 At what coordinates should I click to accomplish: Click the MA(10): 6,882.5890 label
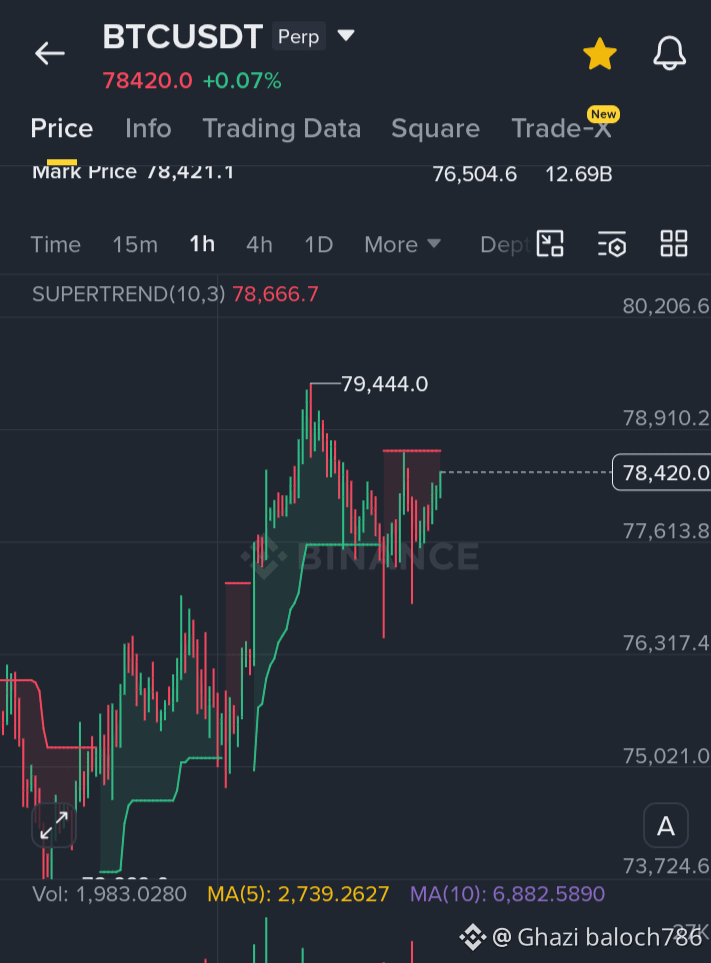coord(508,894)
